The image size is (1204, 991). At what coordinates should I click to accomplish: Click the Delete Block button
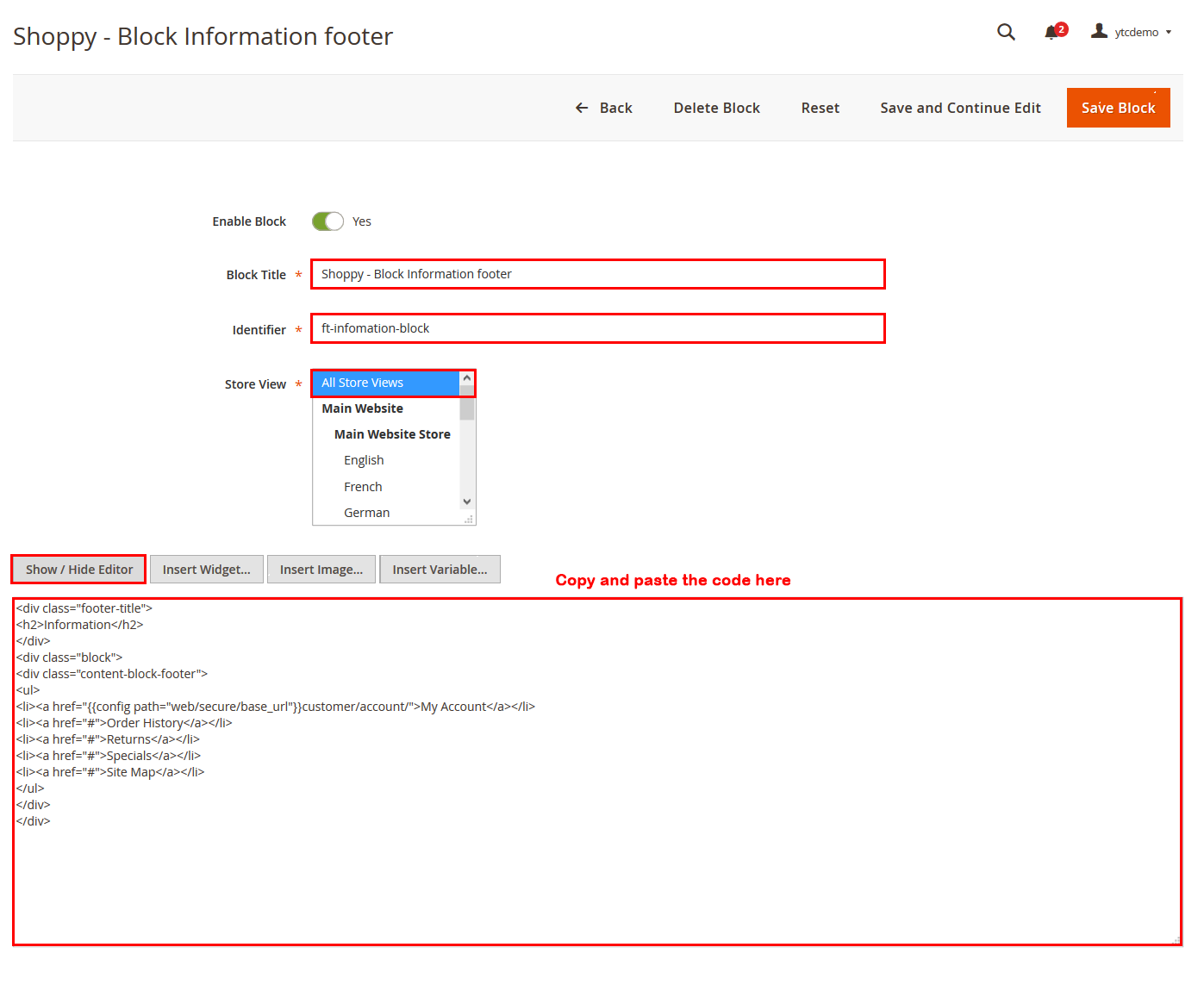[x=716, y=108]
